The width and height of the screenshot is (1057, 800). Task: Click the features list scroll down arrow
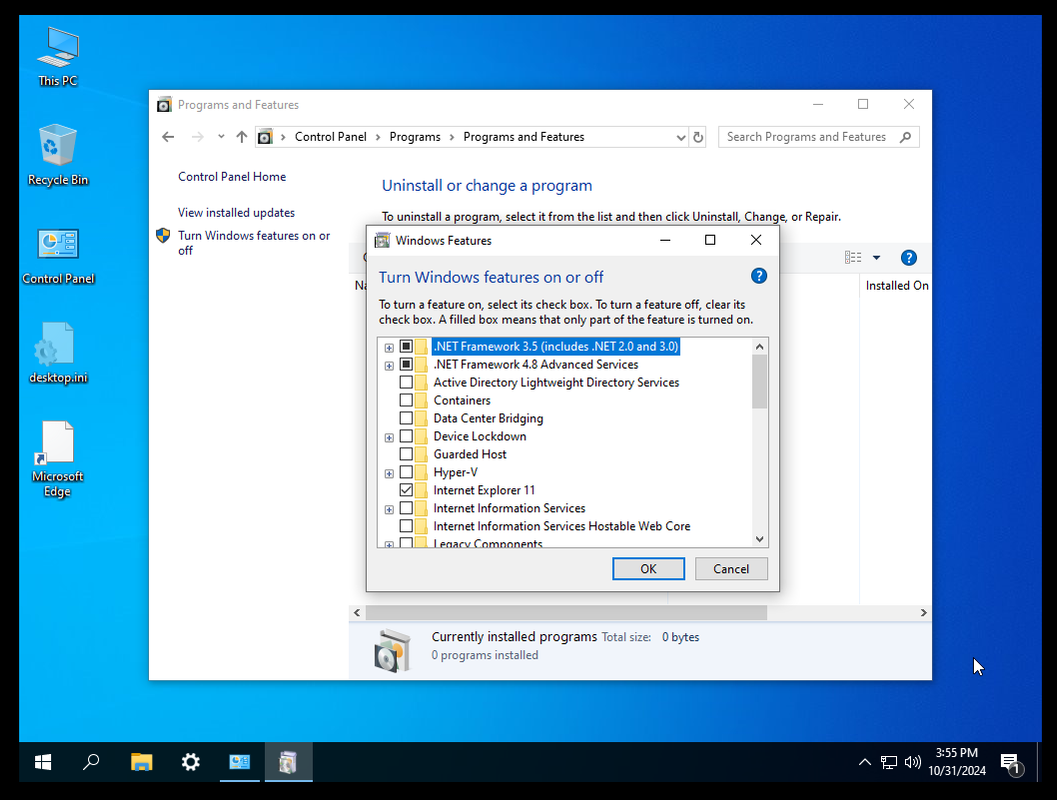[760, 539]
